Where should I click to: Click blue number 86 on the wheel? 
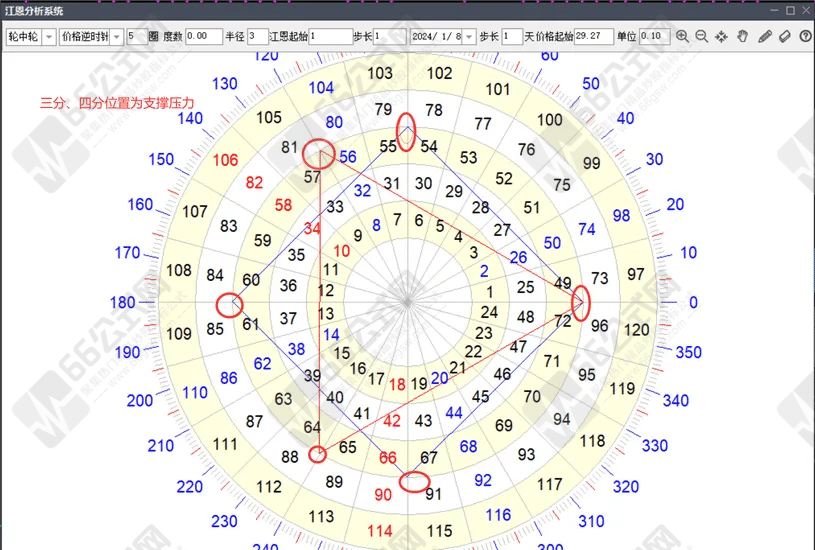pyautogui.click(x=229, y=378)
